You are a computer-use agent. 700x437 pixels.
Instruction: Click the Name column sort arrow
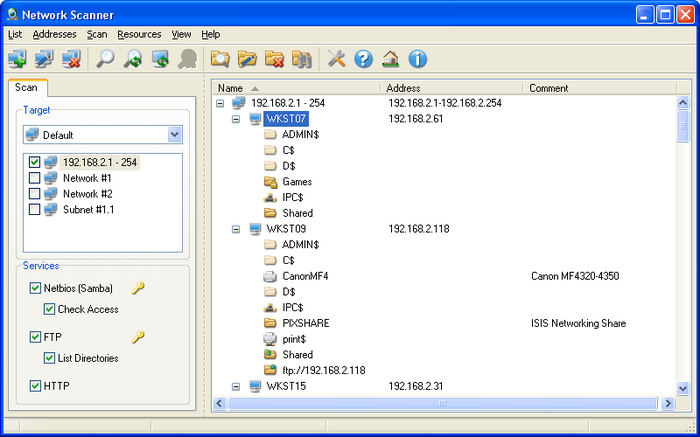[x=255, y=88]
